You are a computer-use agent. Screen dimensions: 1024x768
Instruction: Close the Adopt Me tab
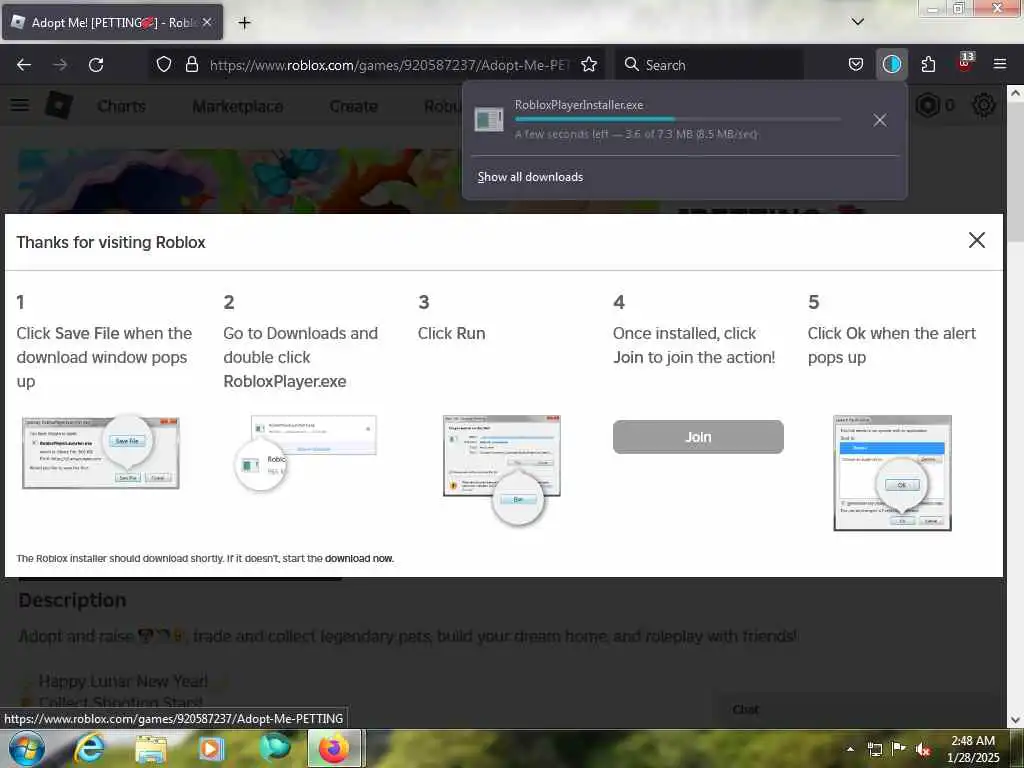[206, 22]
